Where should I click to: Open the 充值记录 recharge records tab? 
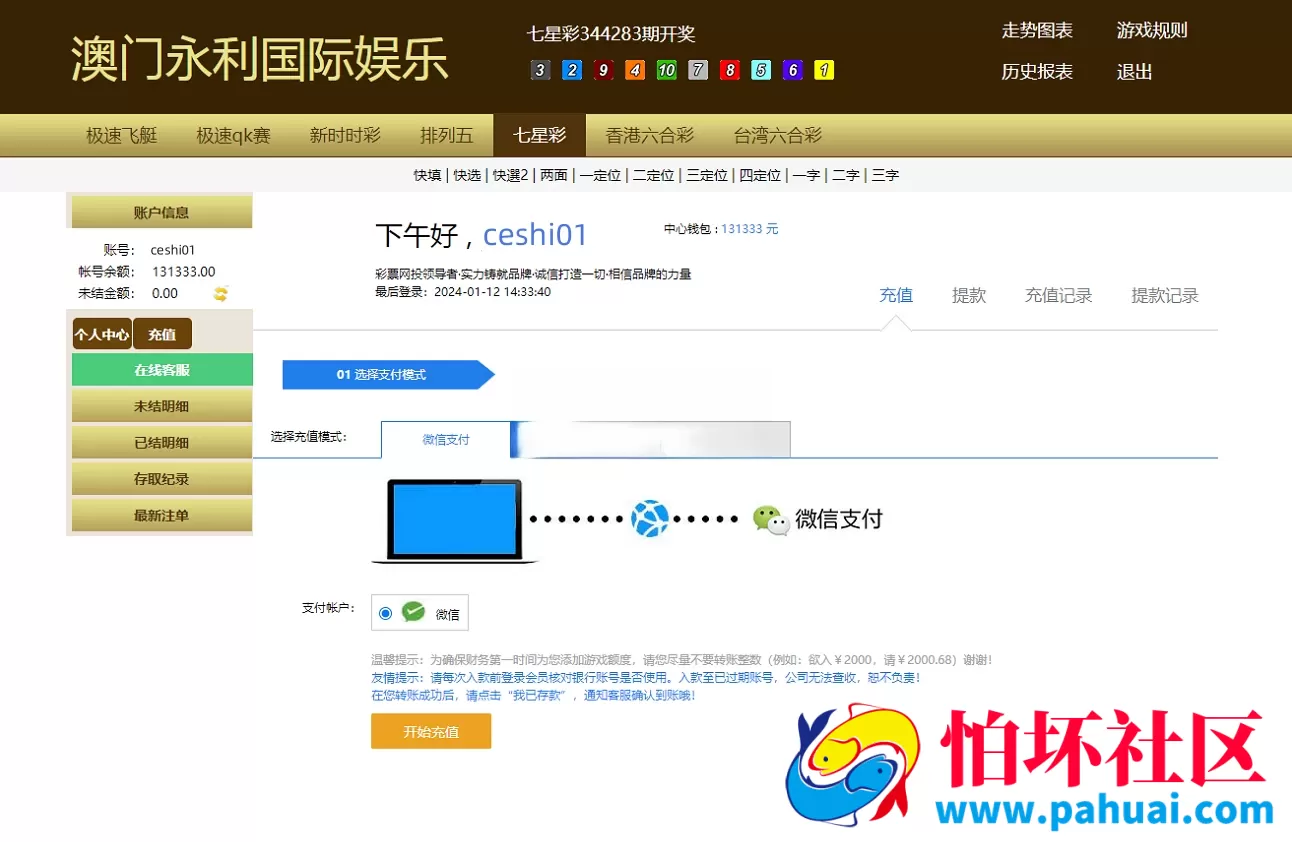pos(1059,295)
